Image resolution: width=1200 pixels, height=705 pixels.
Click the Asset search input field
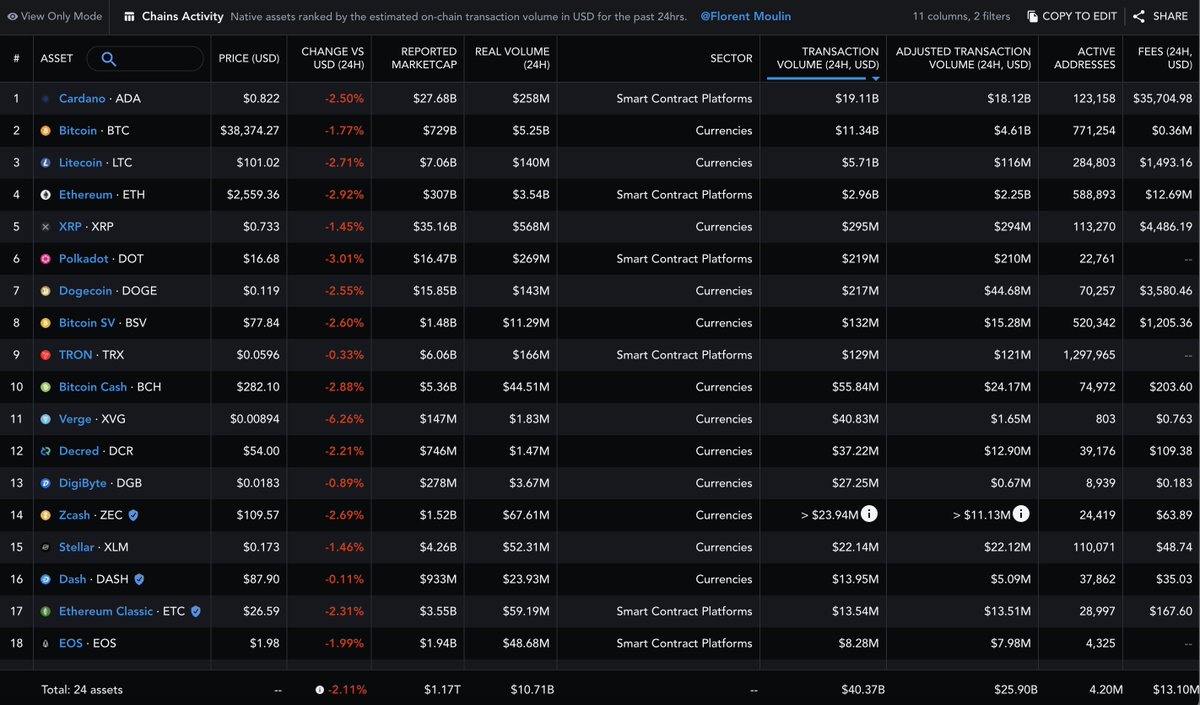(x=147, y=59)
